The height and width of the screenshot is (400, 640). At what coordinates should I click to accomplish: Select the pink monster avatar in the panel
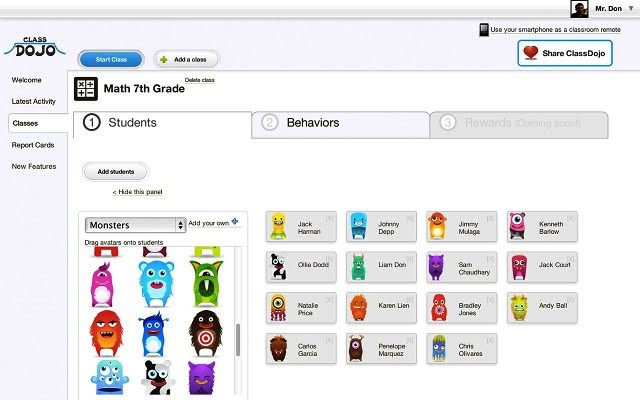click(102, 284)
